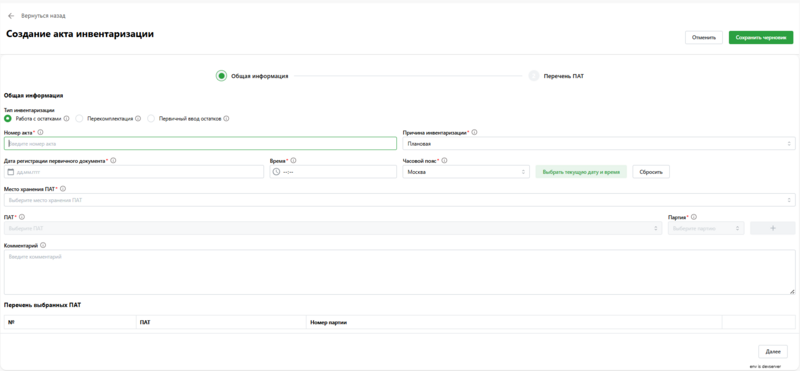Click Вернуться назад link
The height and width of the screenshot is (371, 800).
[43, 16]
